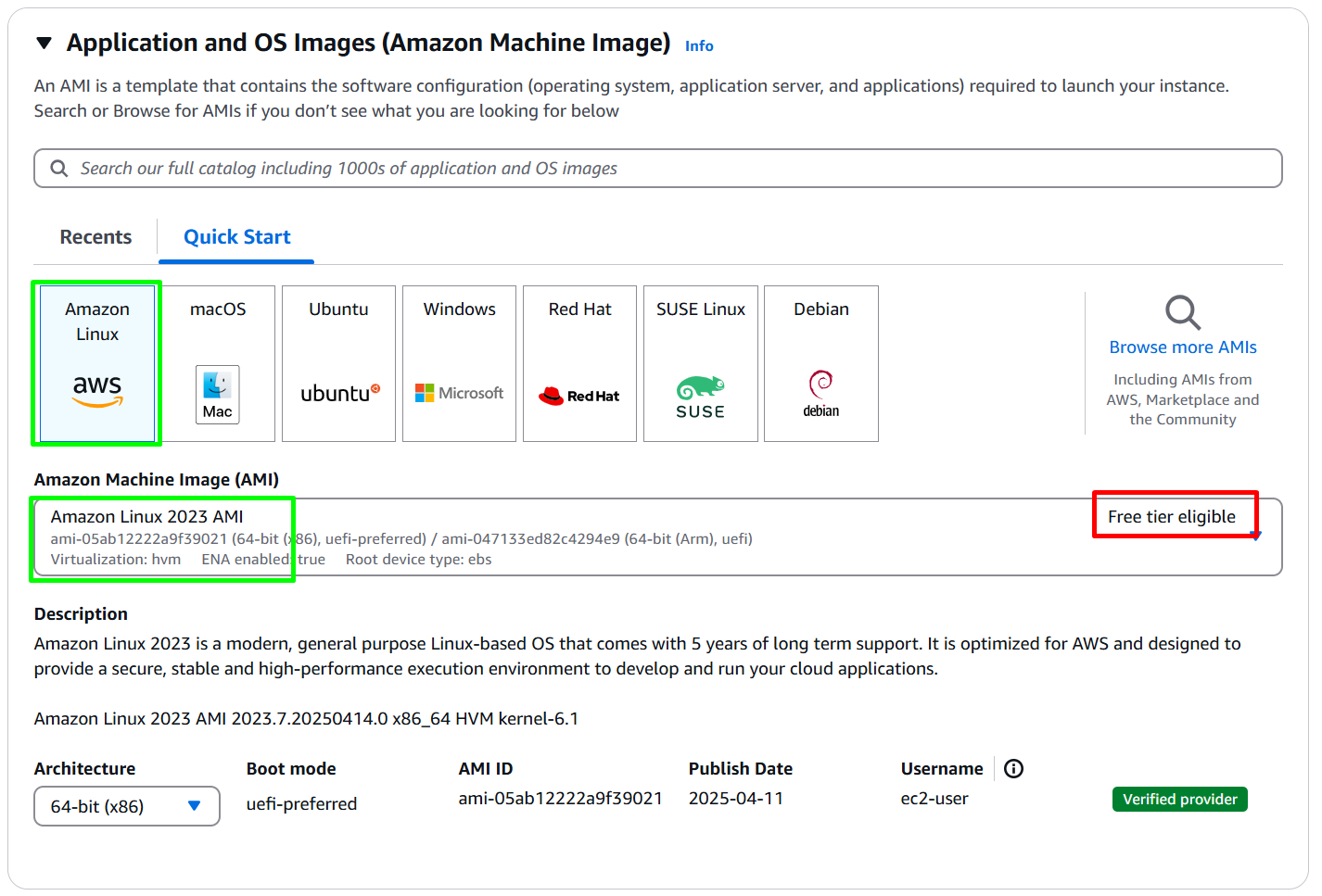Select the Red Hat tile
Image resolution: width=1322 pixels, height=896 pixels.
coord(579,363)
